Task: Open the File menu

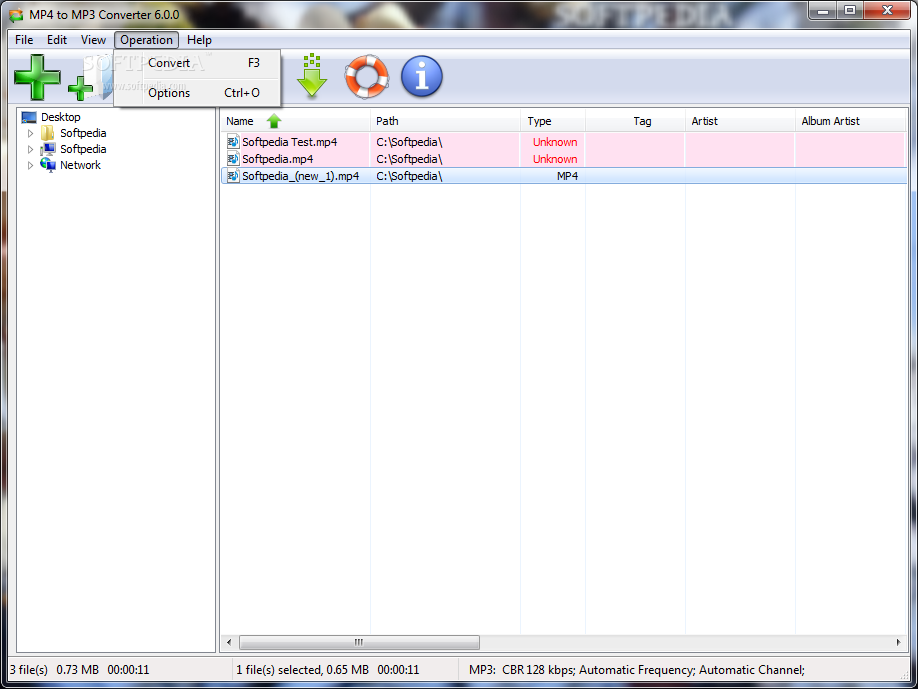Action: click(x=24, y=40)
